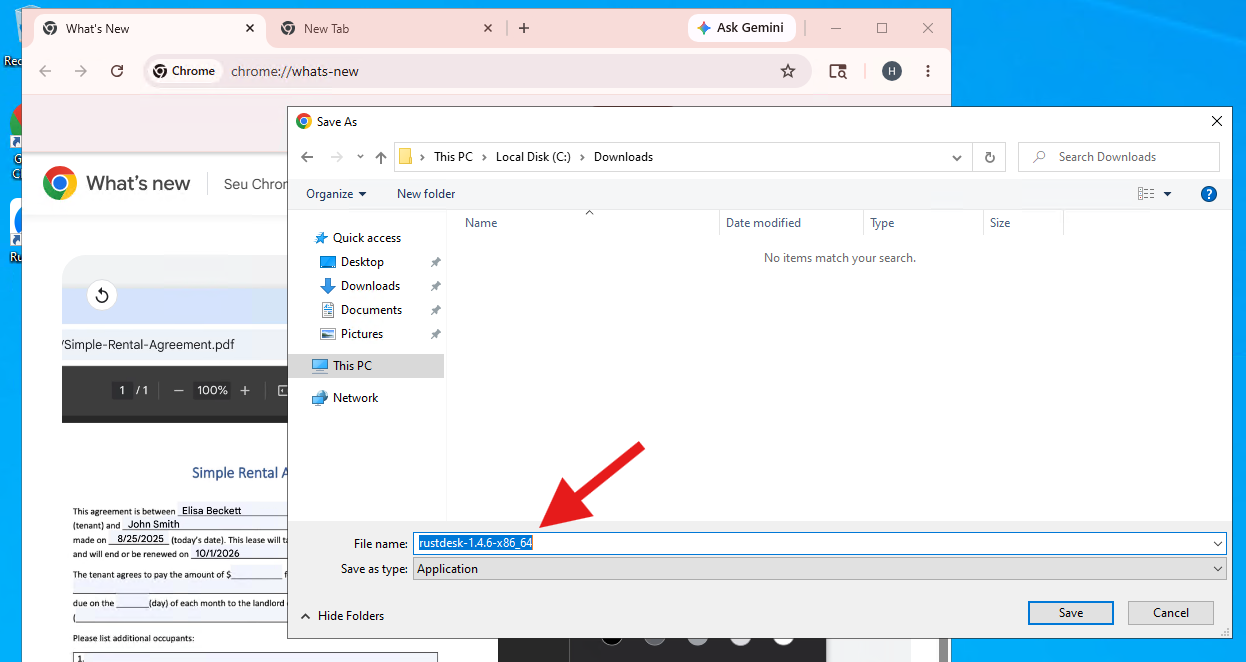Image resolution: width=1246 pixels, height=662 pixels.
Task: Open Chrome profile avatar H
Action: coord(891,71)
